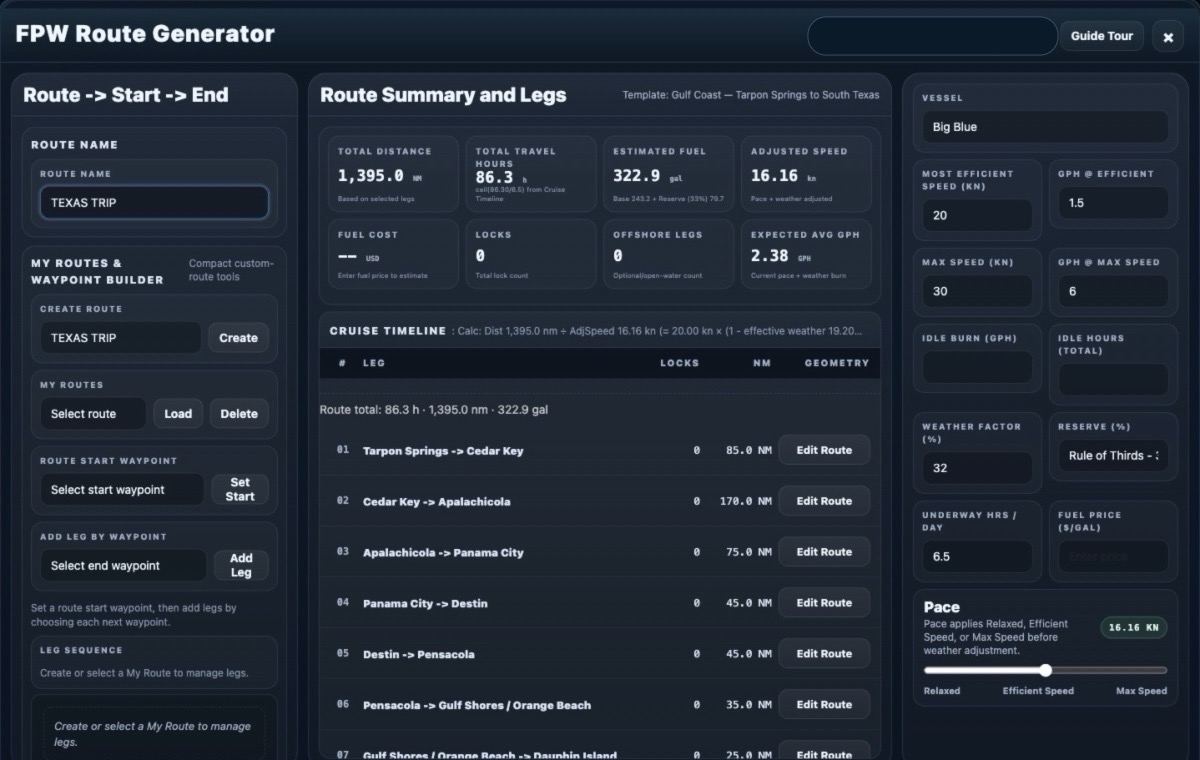
Task: Edit Route for Cedar Key to Apalachicola
Action: point(824,501)
